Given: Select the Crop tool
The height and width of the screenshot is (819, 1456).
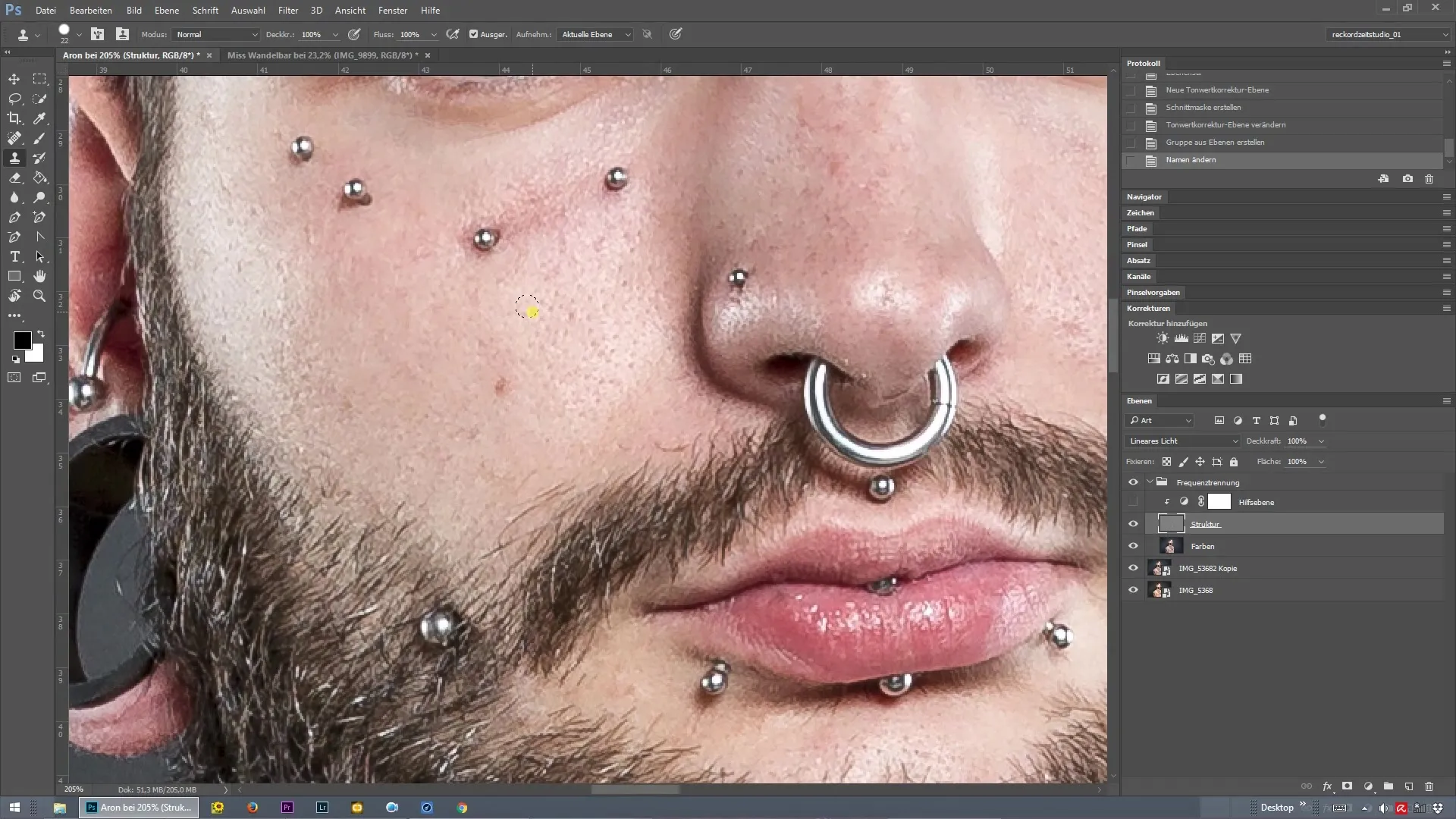Looking at the screenshot, I should click(14, 118).
